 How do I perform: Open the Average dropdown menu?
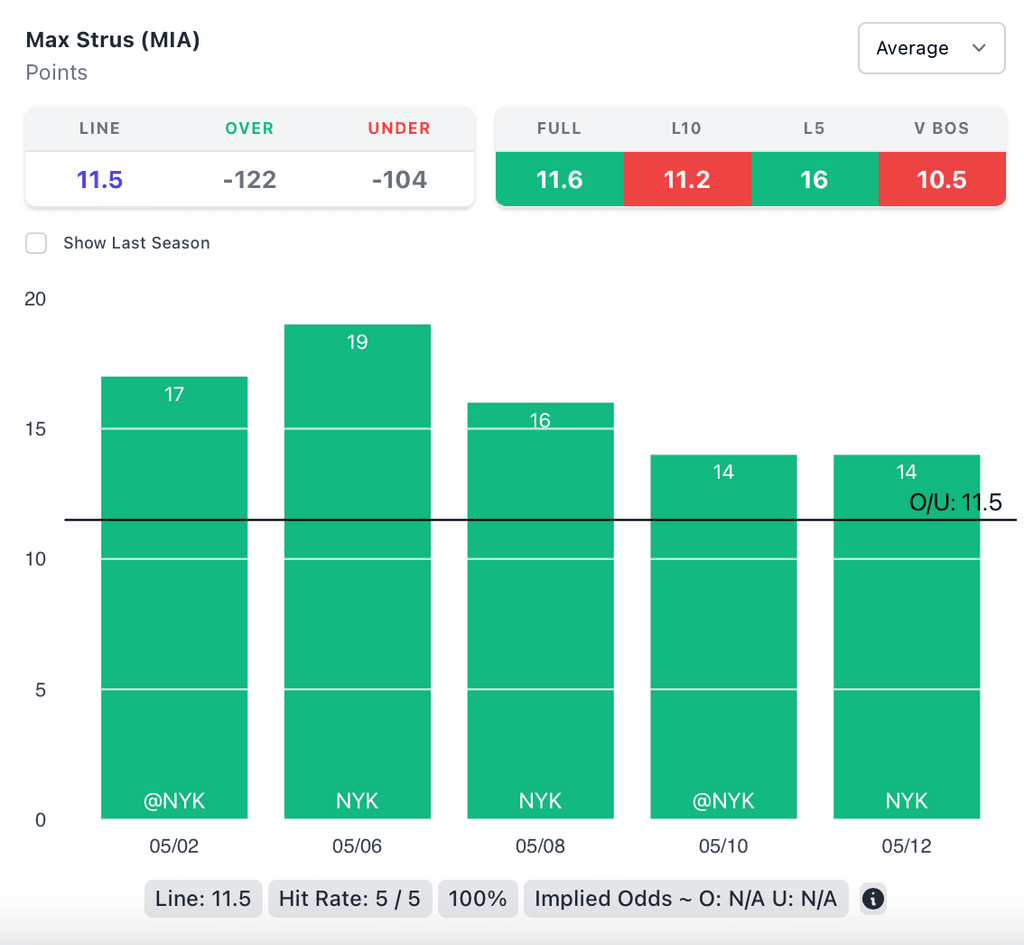click(x=930, y=48)
